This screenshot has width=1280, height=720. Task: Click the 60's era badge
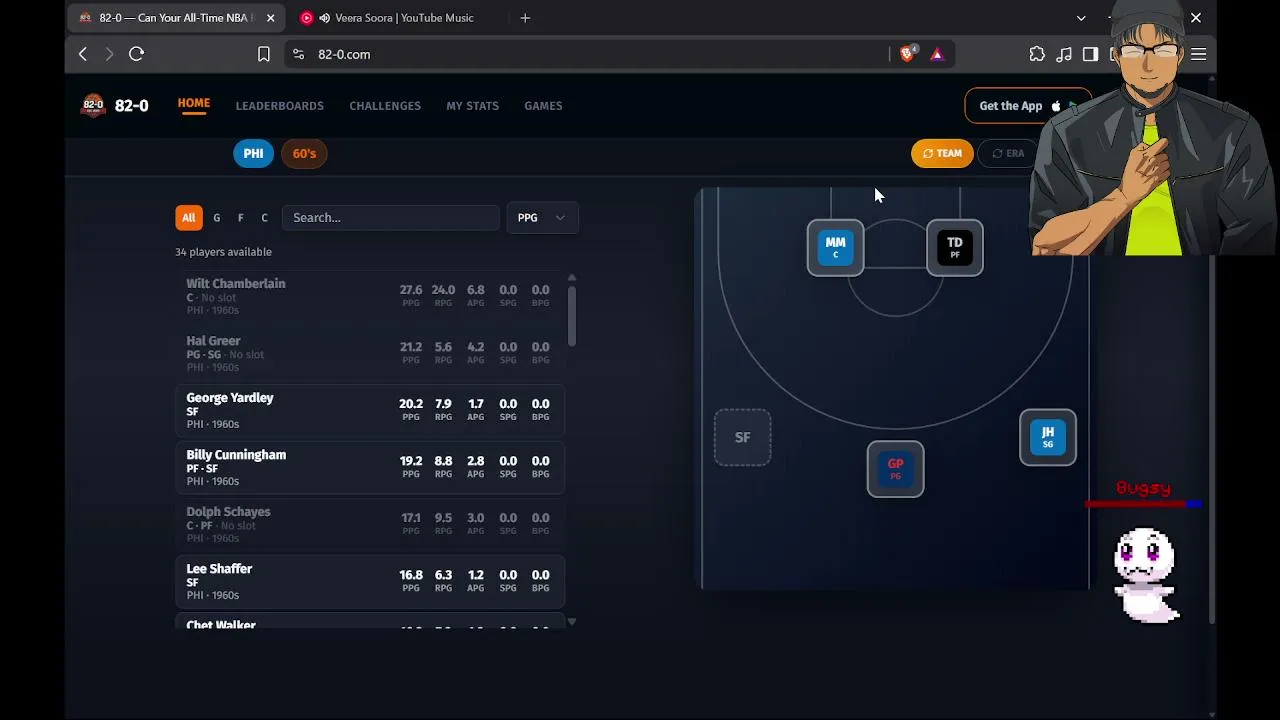point(304,153)
